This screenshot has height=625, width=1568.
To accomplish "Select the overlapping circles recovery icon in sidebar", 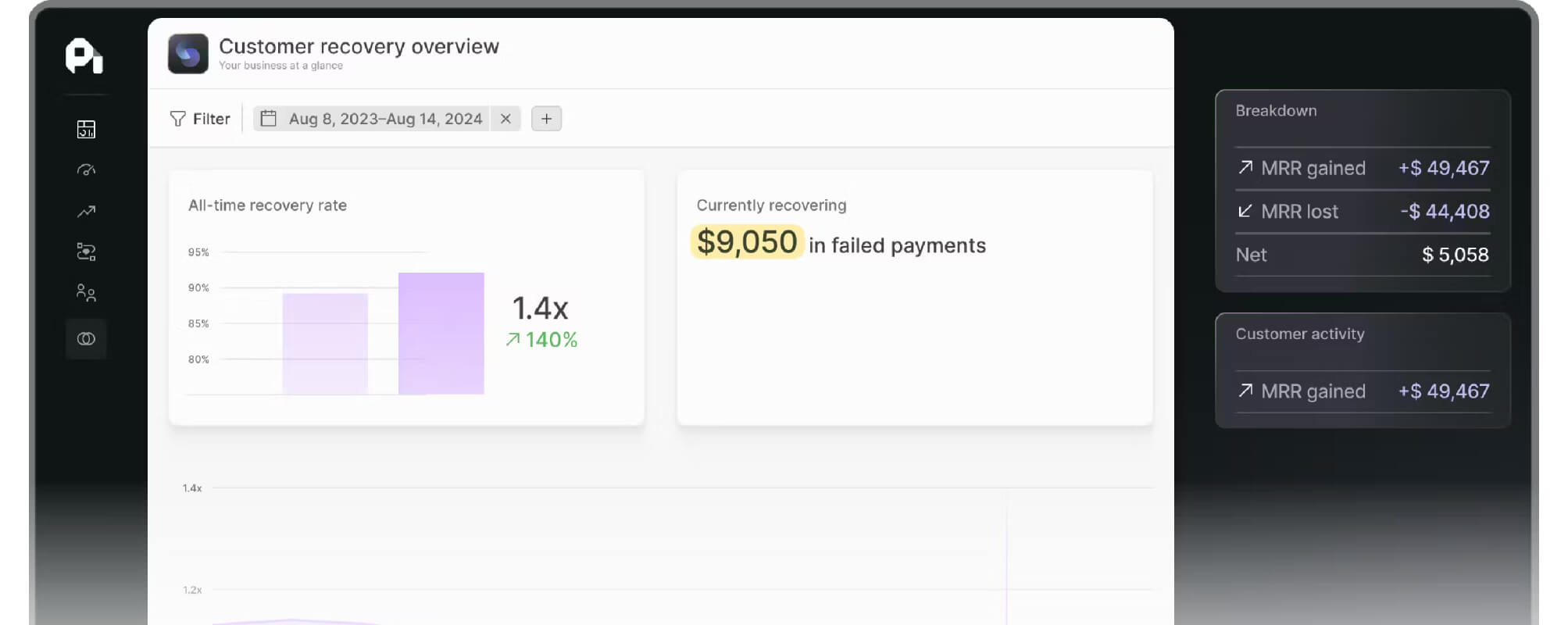I will 86,339.
